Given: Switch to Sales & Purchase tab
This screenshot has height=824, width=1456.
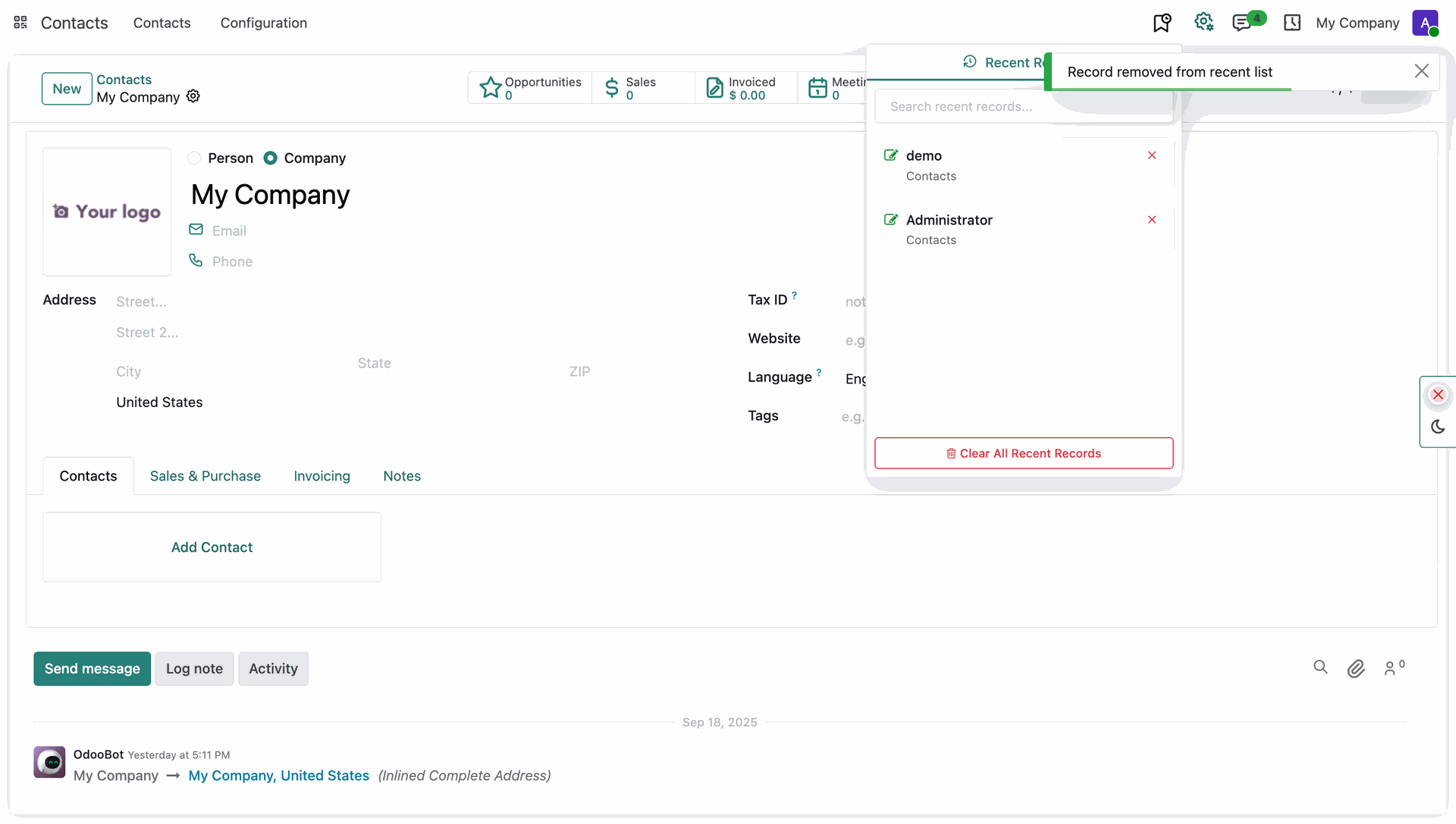Looking at the screenshot, I should pyautogui.click(x=206, y=476).
